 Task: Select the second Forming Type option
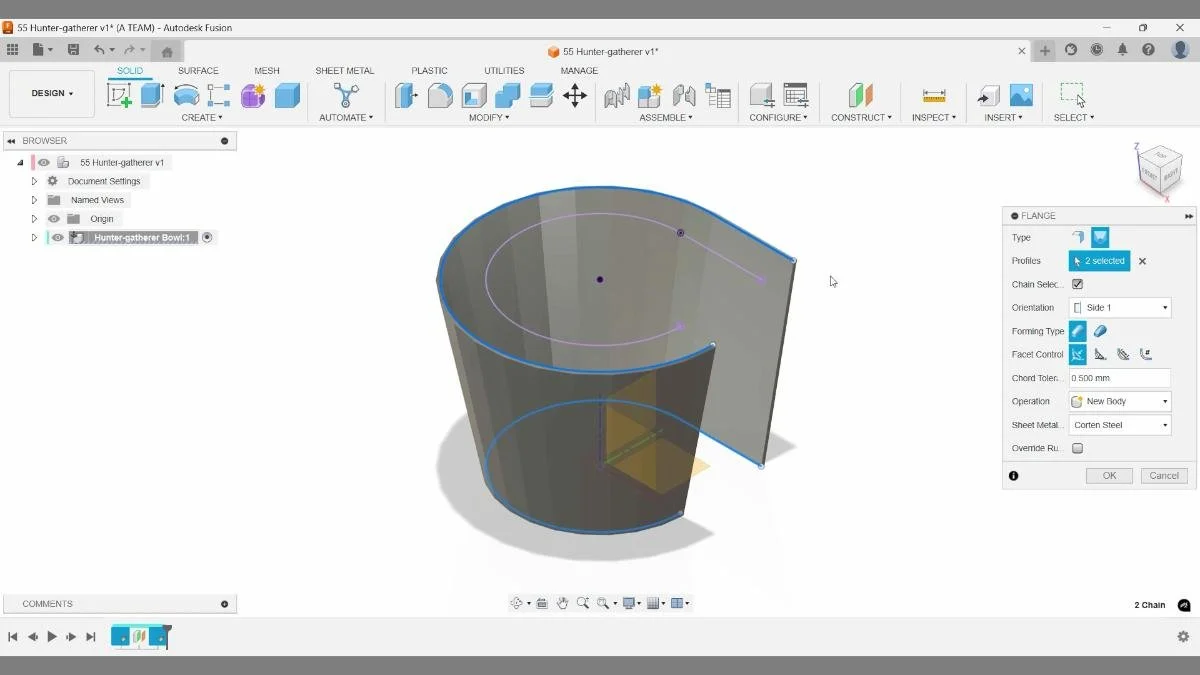pyautogui.click(x=1100, y=331)
